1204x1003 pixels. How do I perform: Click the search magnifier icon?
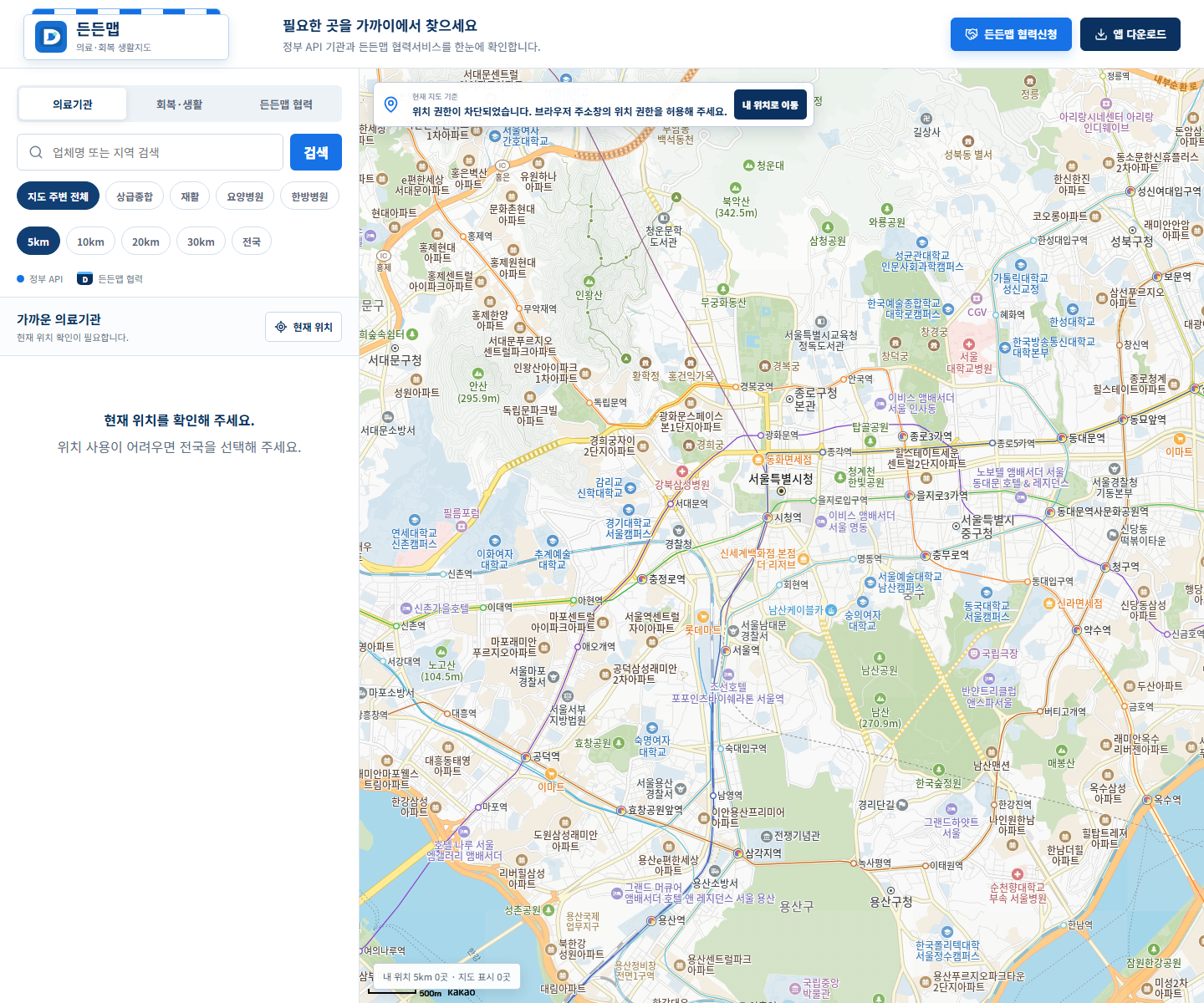point(36,152)
